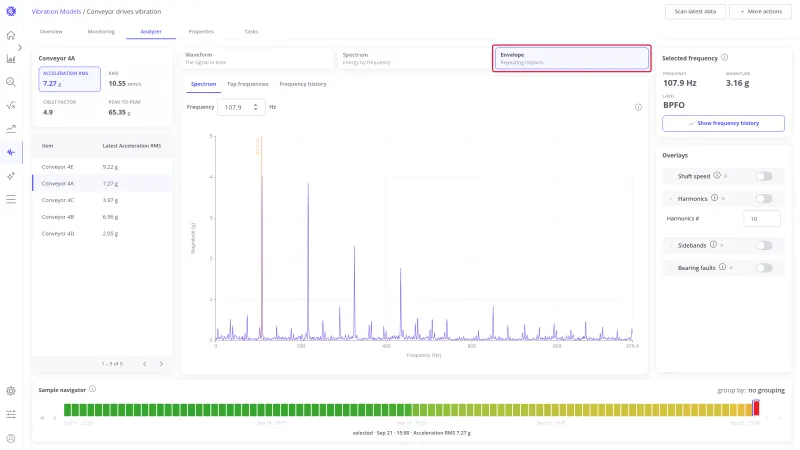Image resolution: width=800 pixels, height=450 pixels.
Task: Switch to the Overview tab
Action: [x=51, y=32]
